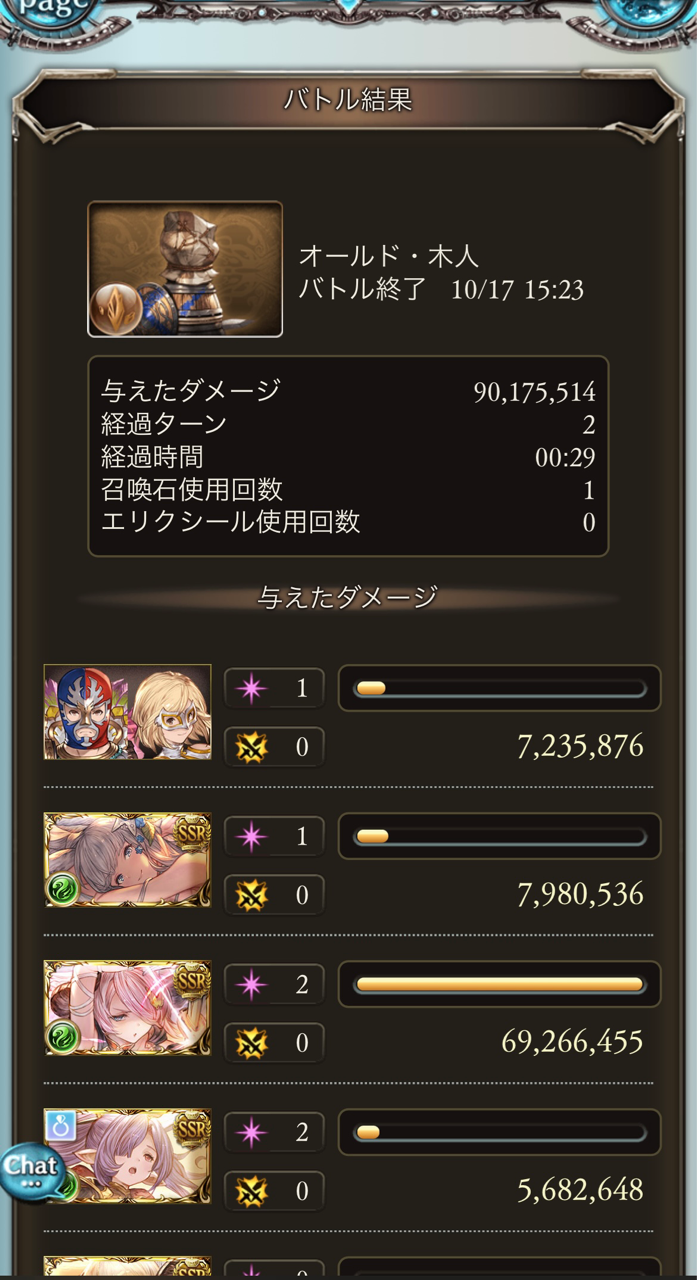Select the pink-haired SSR character portrait

point(128,1008)
